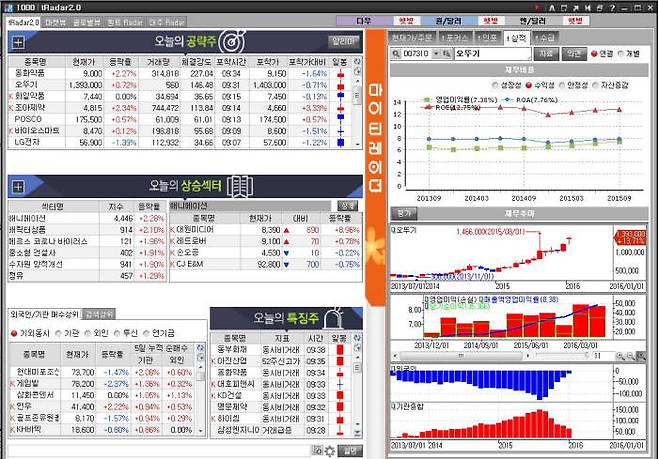Viewport: 658px width, 459px height.
Task: Click the chart period slider handle
Action: pyautogui.click(x=587, y=355)
